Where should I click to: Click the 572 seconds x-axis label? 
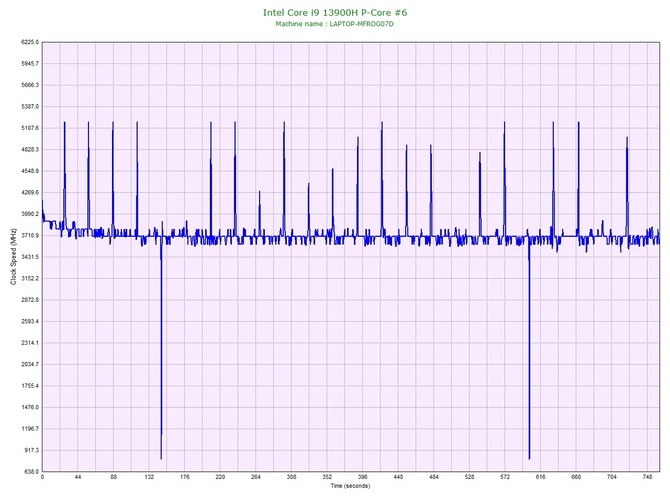505,477
